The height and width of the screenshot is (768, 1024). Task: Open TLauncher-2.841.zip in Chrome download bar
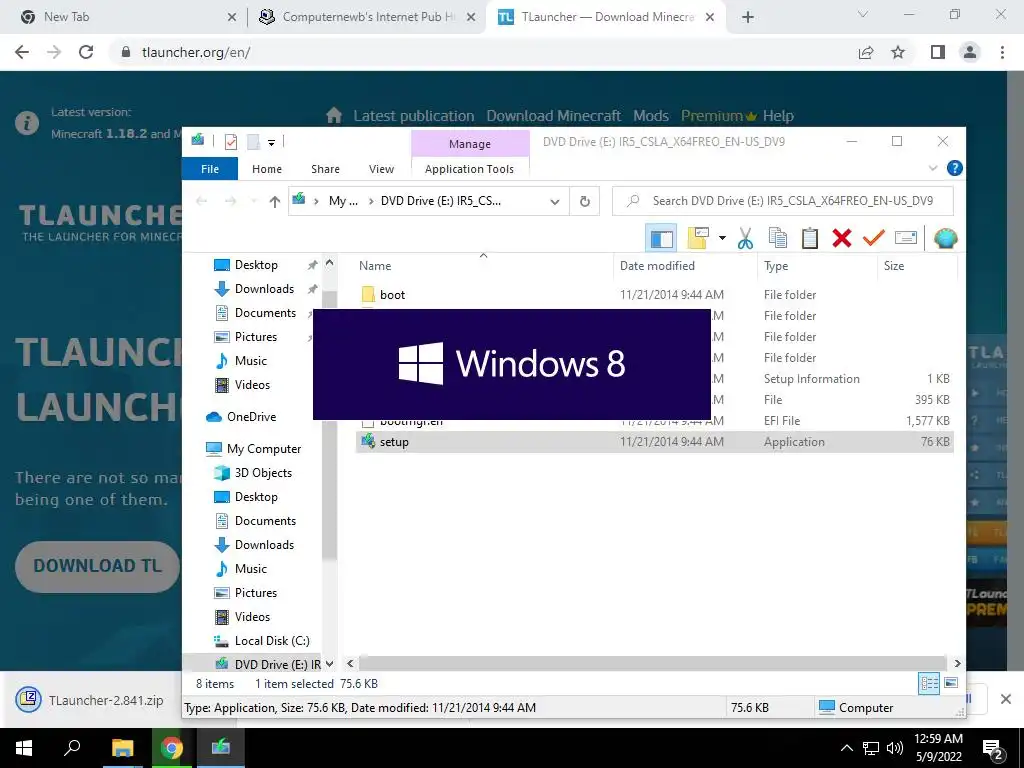click(x=91, y=700)
